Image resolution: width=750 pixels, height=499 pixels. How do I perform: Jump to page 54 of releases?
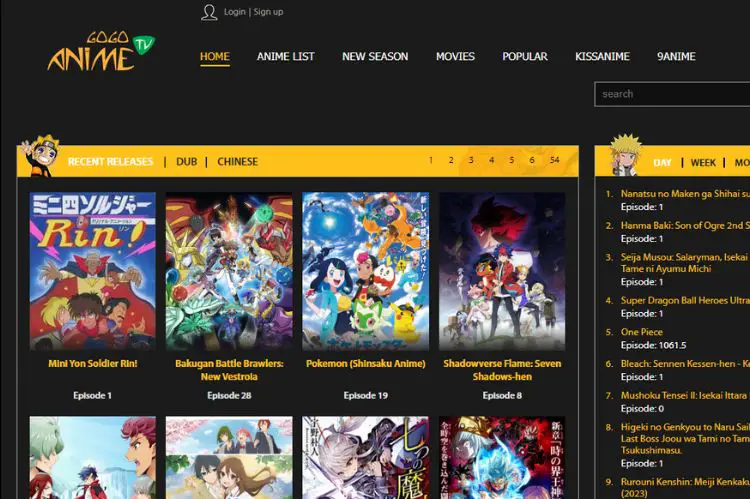(554, 160)
